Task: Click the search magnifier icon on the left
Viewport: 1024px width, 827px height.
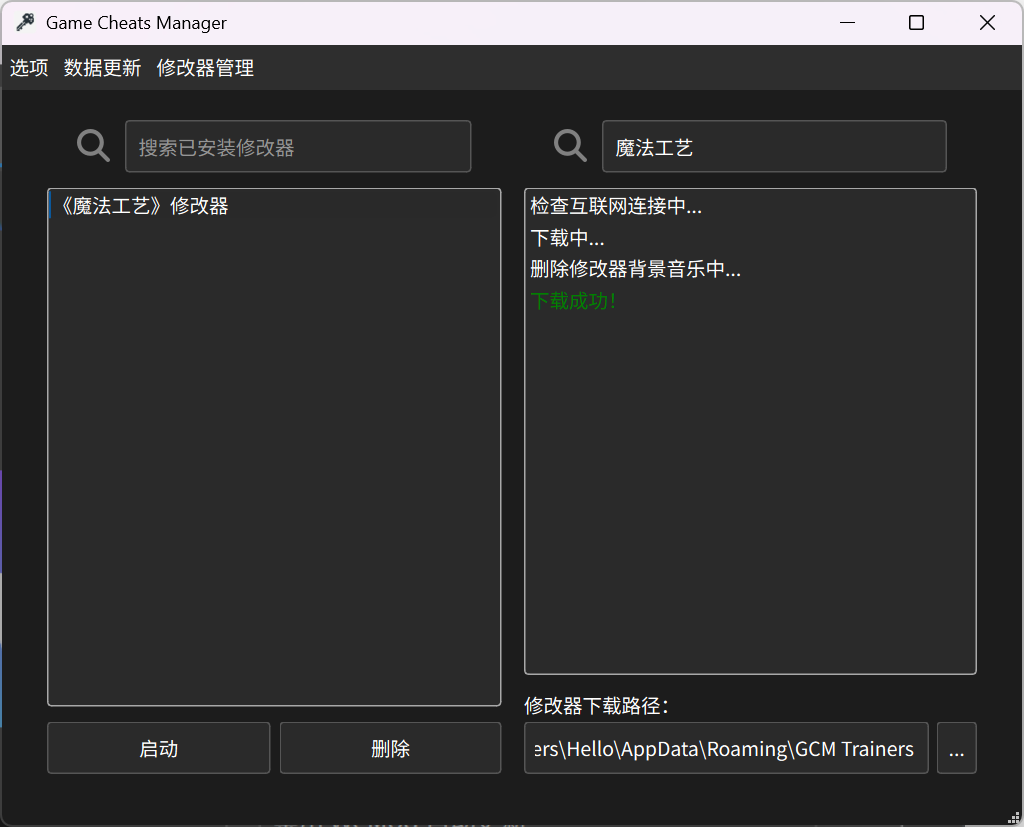Action: (x=92, y=145)
